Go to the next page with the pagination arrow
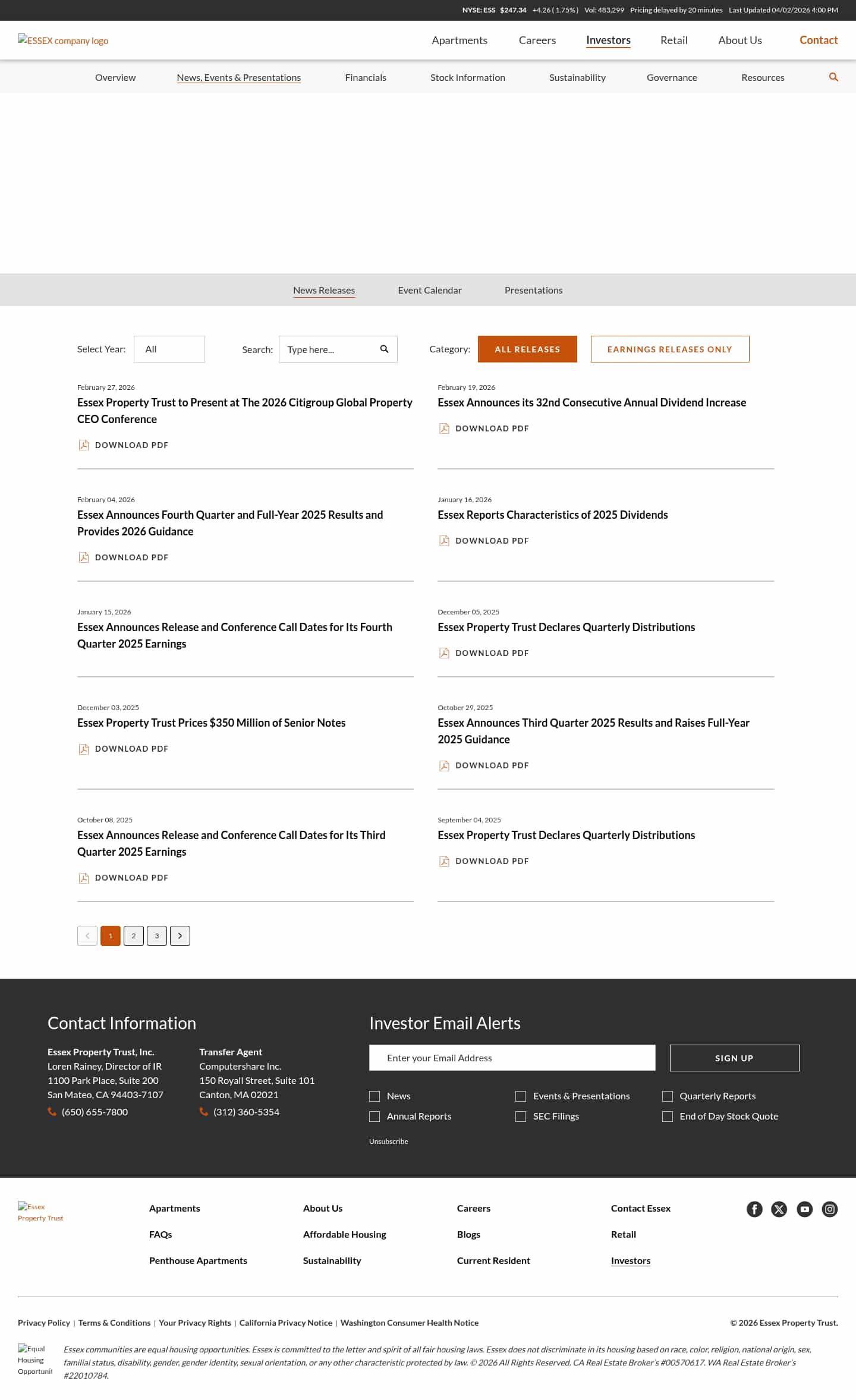Screen dimensions: 856x1400 pos(180,936)
